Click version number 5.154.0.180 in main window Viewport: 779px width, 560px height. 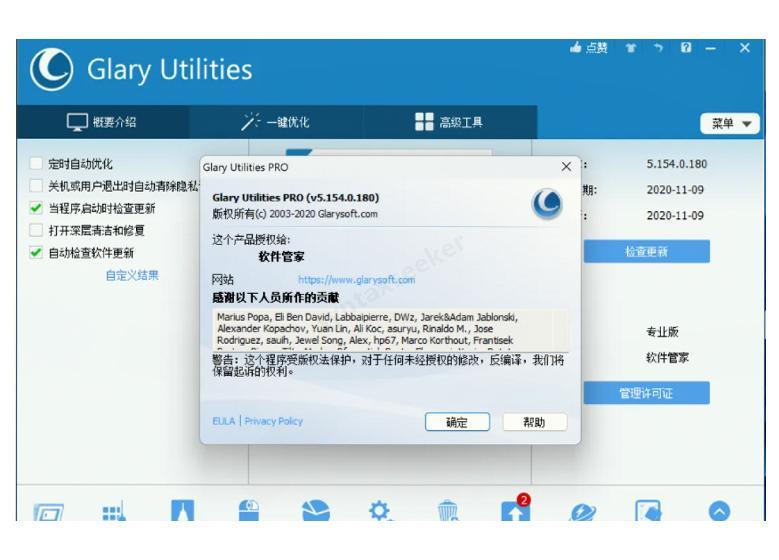pyautogui.click(x=677, y=164)
